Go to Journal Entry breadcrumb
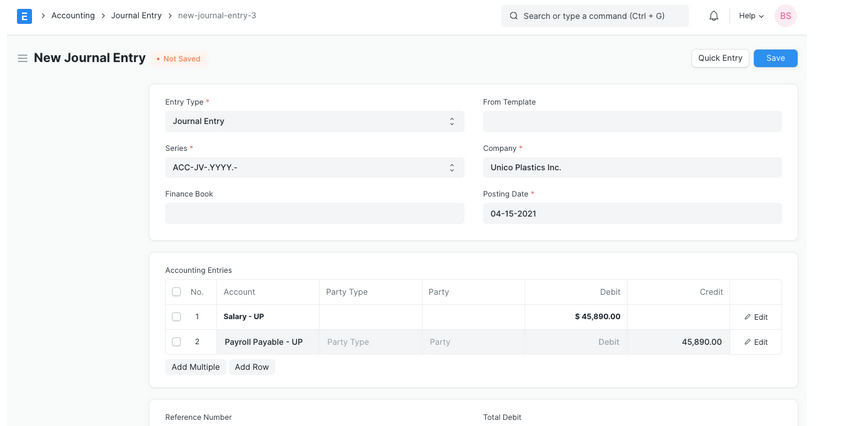Viewport: 856px width, 426px height. [x=136, y=16]
